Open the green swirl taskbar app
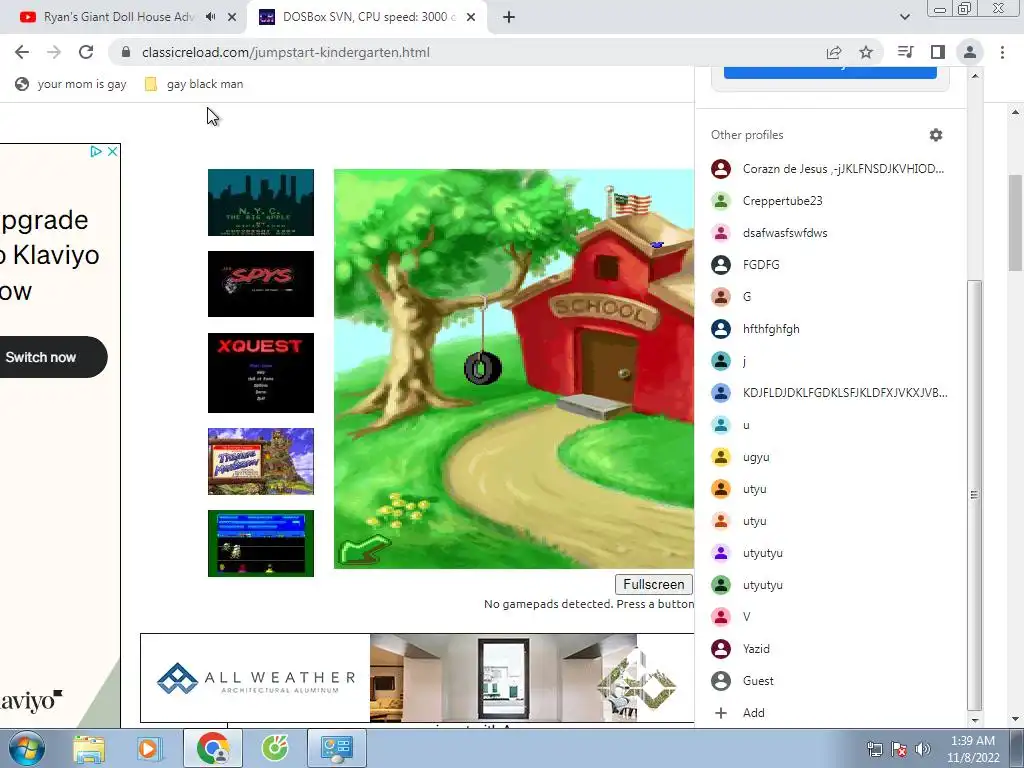1024x768 pixels. (275, 748)
